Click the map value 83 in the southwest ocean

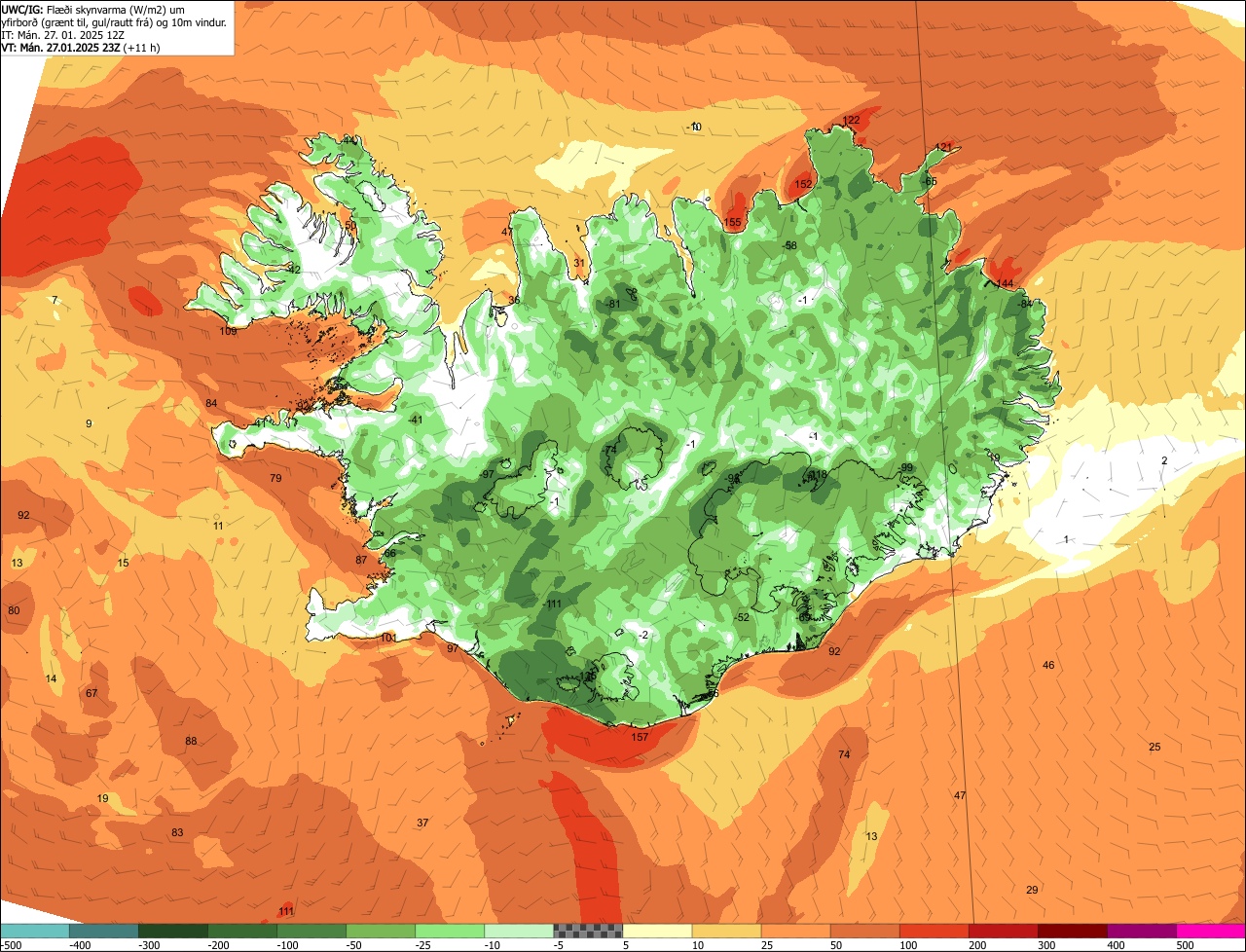coord(177,832)
